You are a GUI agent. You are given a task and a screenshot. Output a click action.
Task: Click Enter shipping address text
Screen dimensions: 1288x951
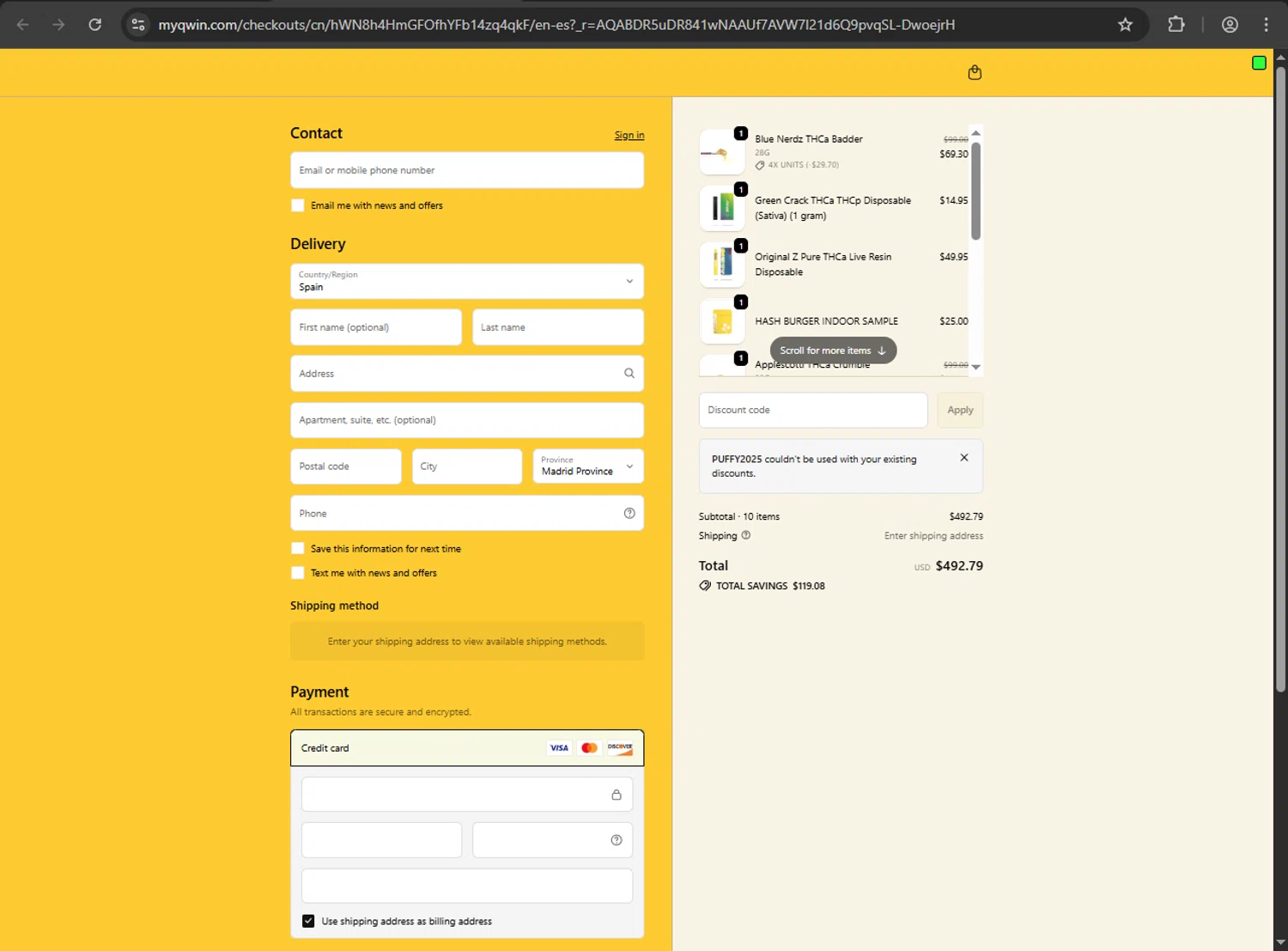coord(934,535)
